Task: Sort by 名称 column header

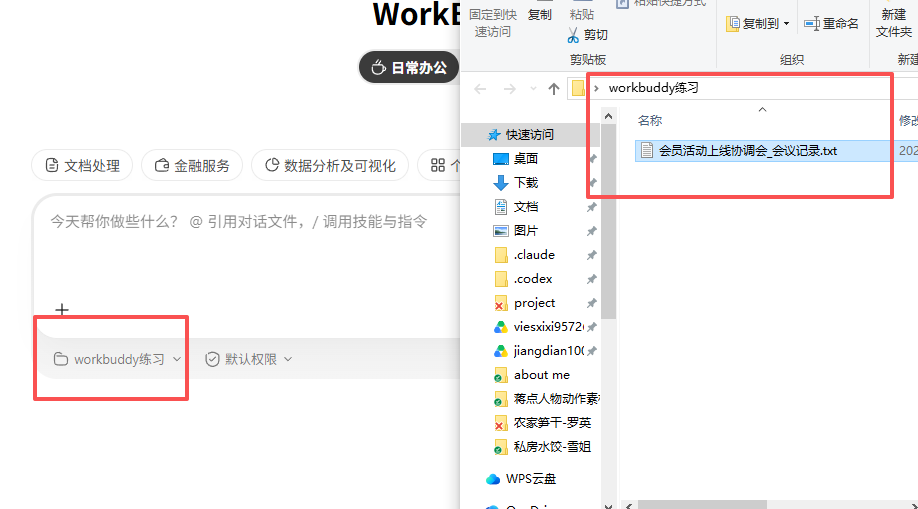Action: [649, 121]
